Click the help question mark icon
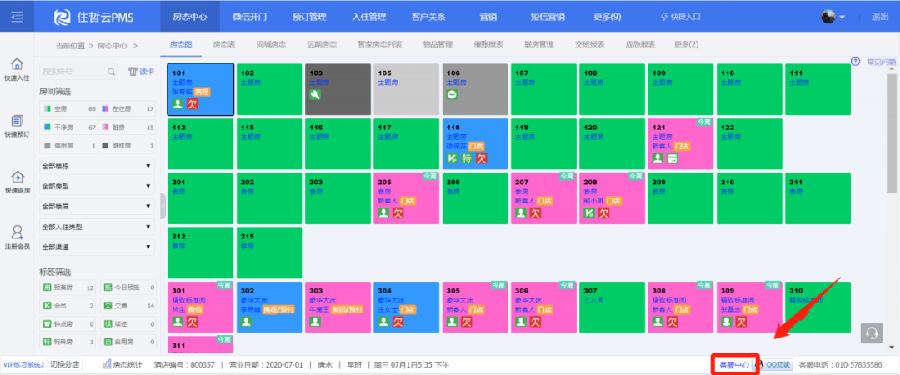 pyautogui.click(x=856, y=61)
